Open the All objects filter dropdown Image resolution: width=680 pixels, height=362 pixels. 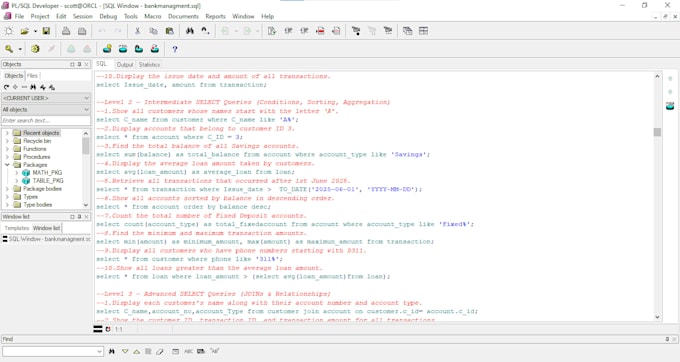[86, 110]
